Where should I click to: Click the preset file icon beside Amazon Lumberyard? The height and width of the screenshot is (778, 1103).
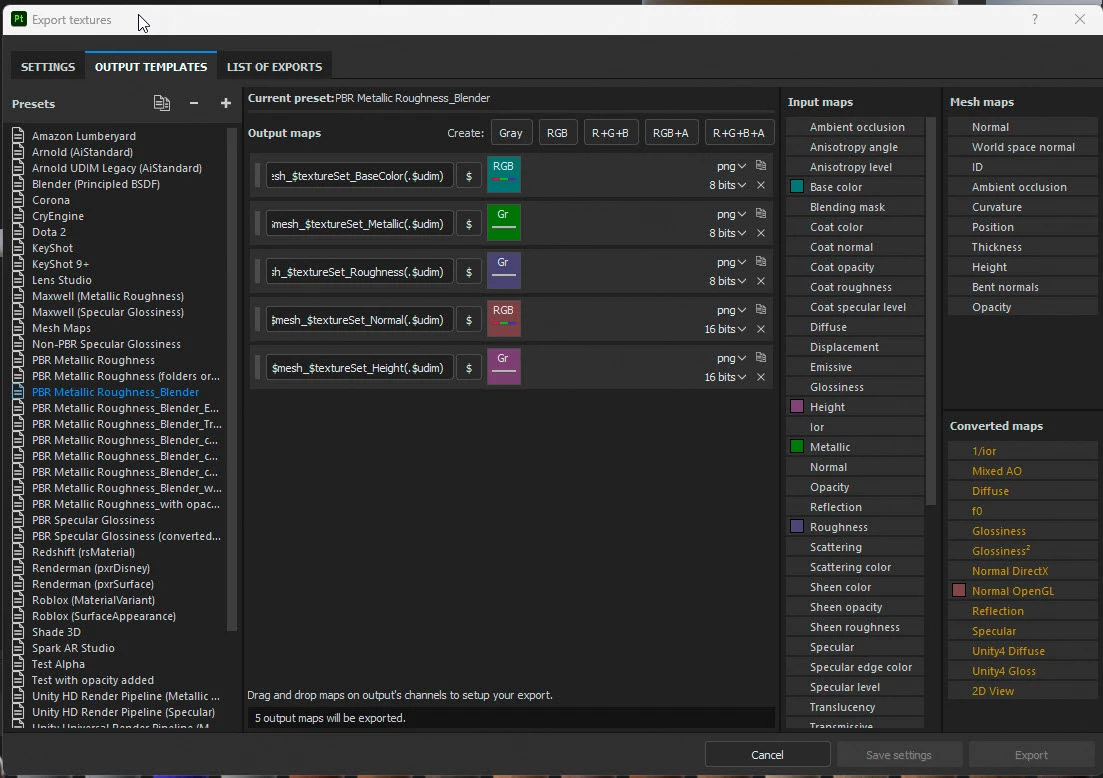[18, 136]
